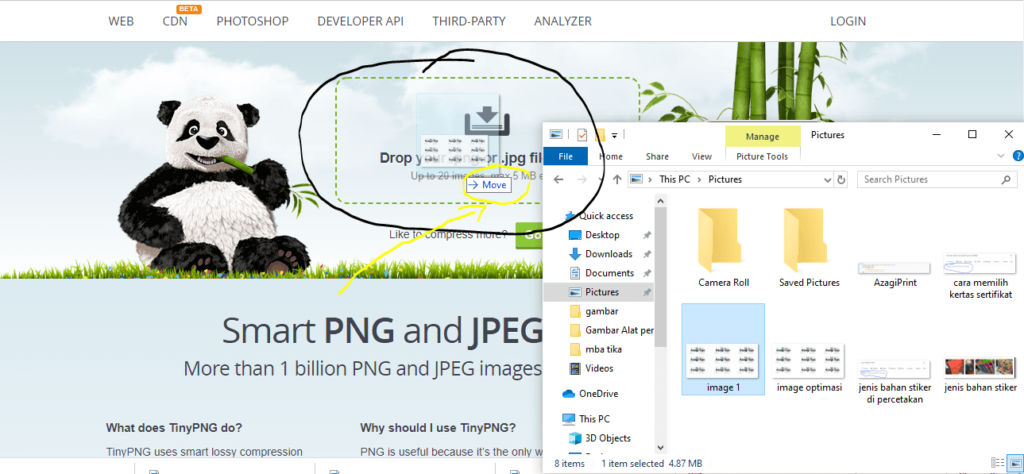Open Downloads in navigation pane

click(609, 253)
